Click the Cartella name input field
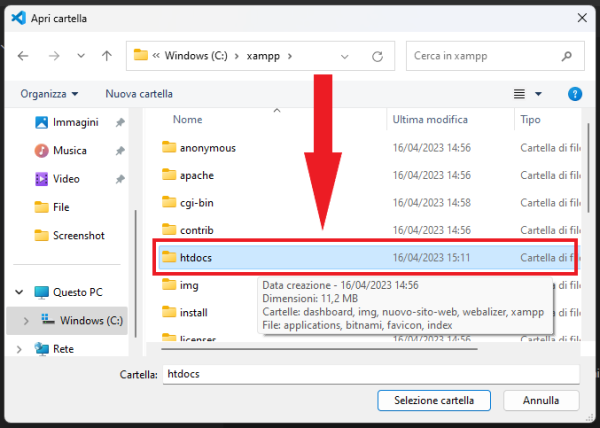 [371, 374]
